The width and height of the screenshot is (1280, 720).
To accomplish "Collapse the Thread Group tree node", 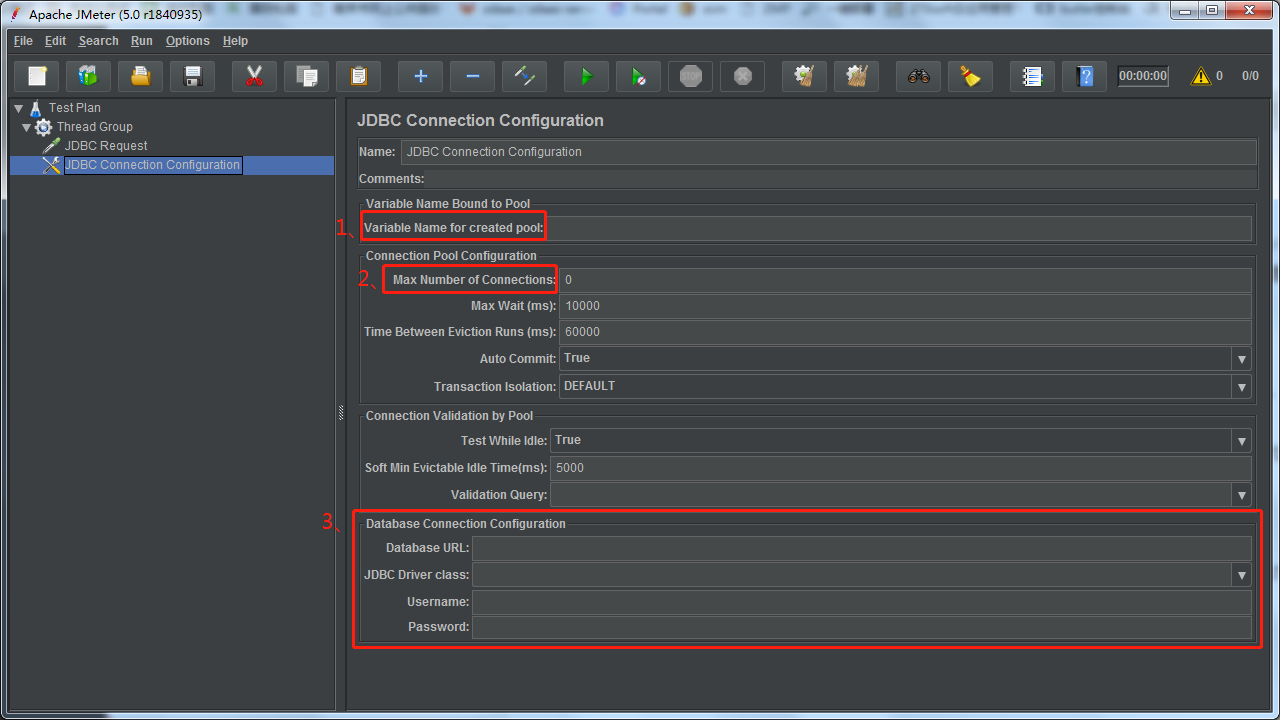I will [27, 127].
